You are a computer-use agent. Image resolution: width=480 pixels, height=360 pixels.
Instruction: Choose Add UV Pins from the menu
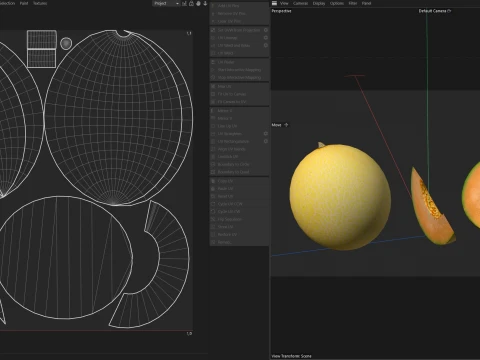[239, 6]
